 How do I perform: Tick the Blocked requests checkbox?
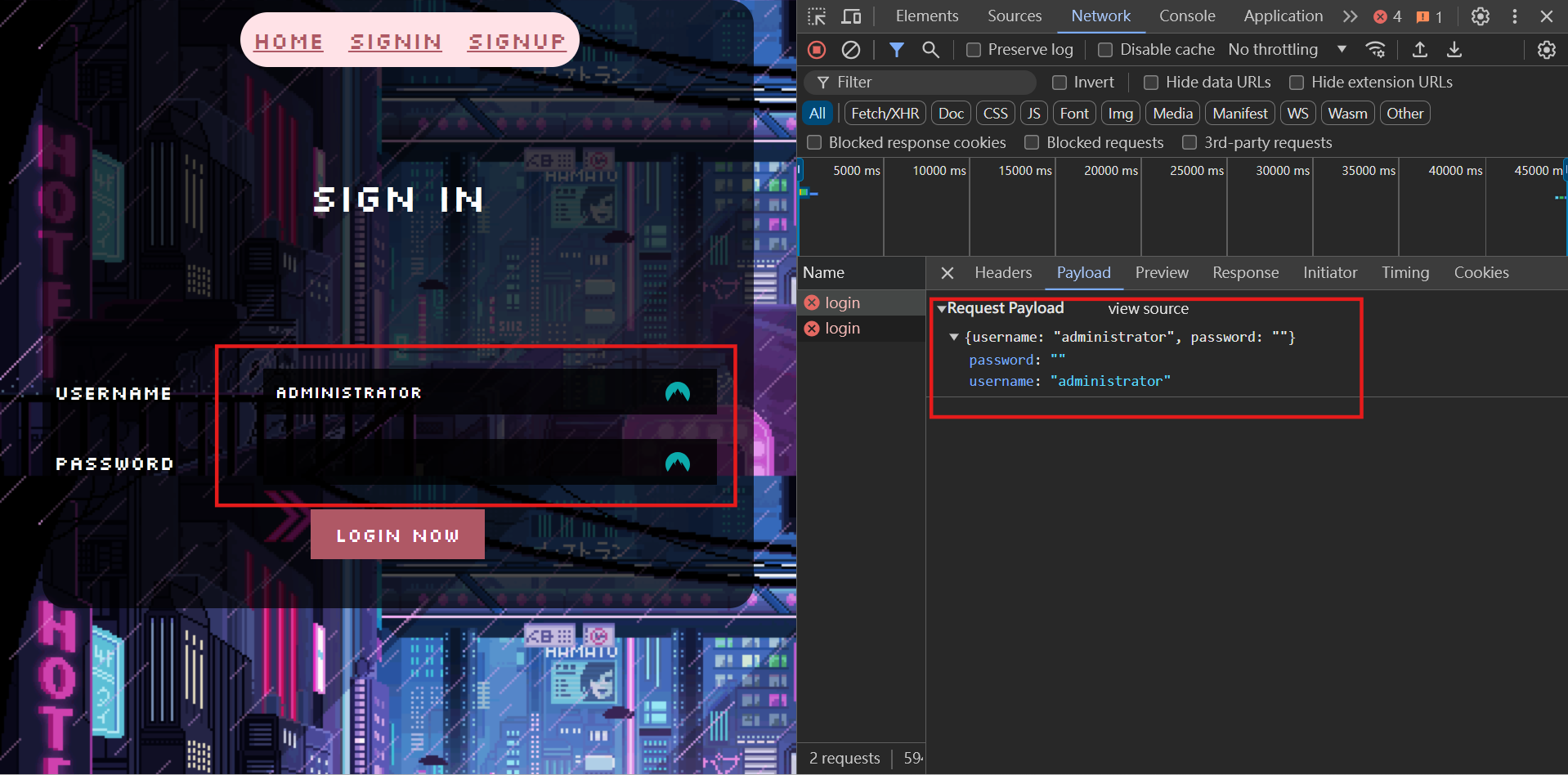(1032, 143)
